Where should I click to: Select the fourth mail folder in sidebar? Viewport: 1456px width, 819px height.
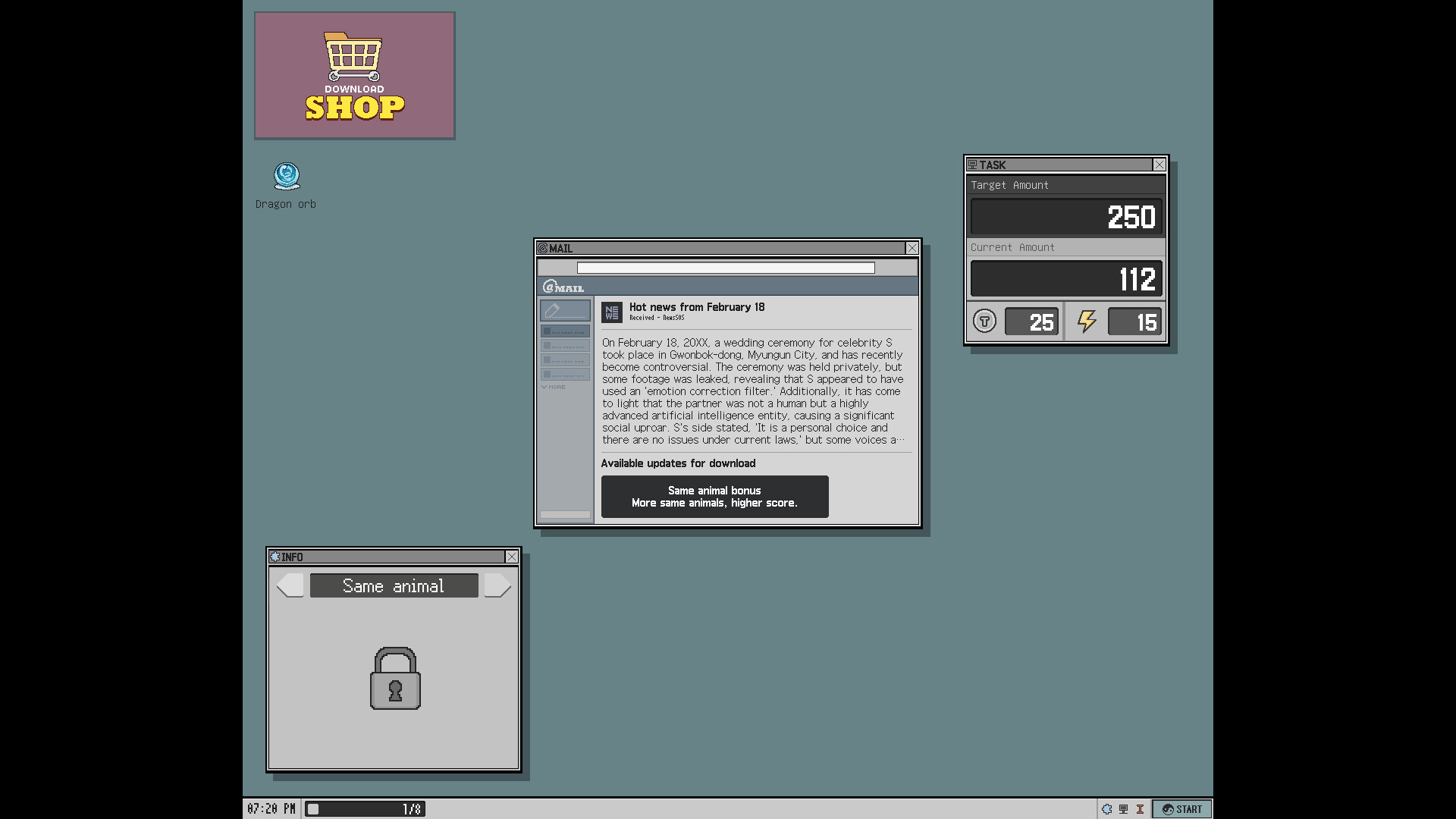click(565, 375)
